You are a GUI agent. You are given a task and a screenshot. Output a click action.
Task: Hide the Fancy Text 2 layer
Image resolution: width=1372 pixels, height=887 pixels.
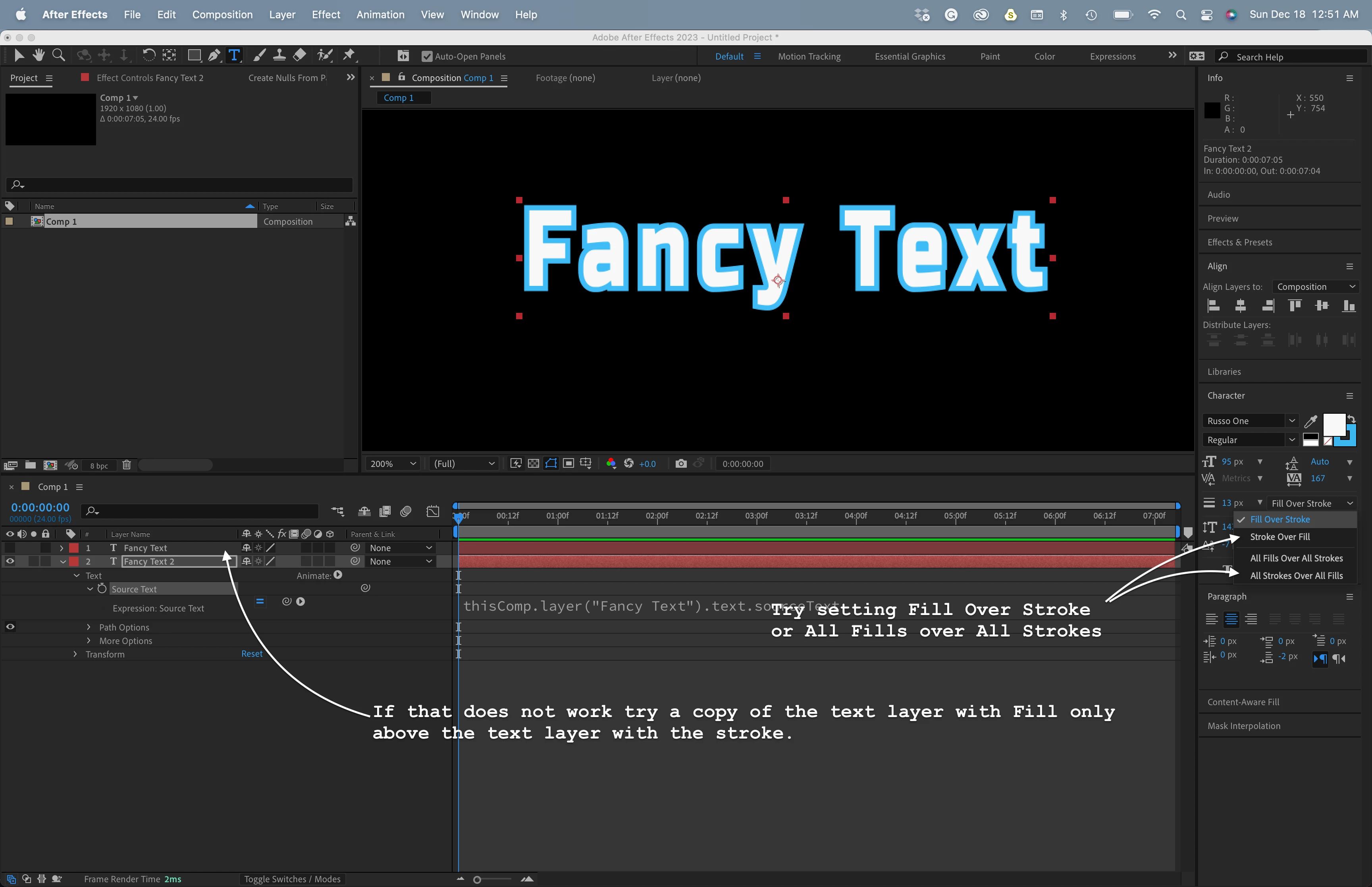(10, 561)
